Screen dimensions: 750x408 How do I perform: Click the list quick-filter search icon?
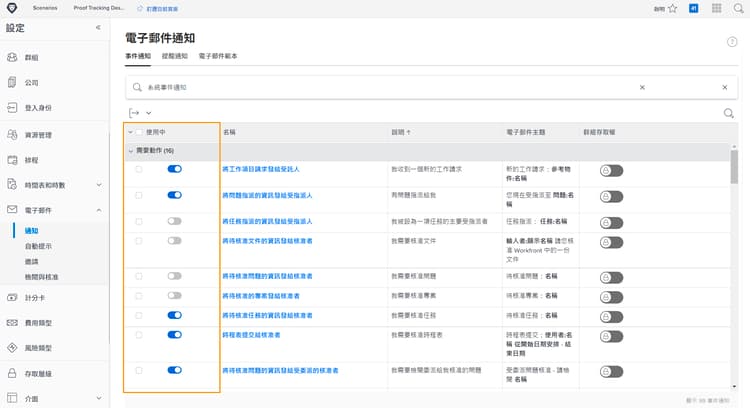pyautogui.click(x=728, y=113)
